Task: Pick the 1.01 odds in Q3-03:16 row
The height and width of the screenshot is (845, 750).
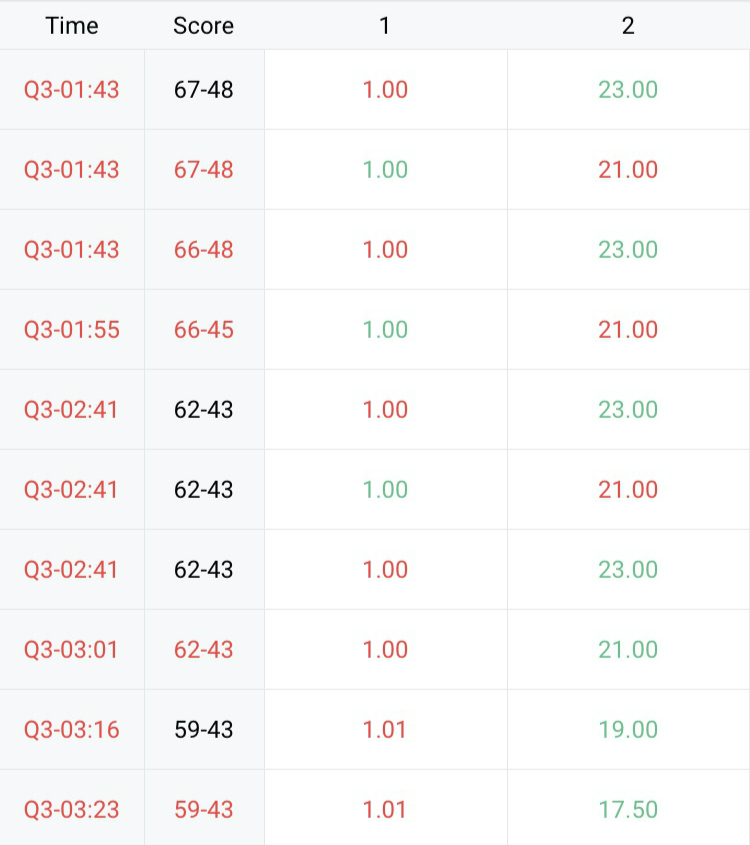Action: (385, 730)
